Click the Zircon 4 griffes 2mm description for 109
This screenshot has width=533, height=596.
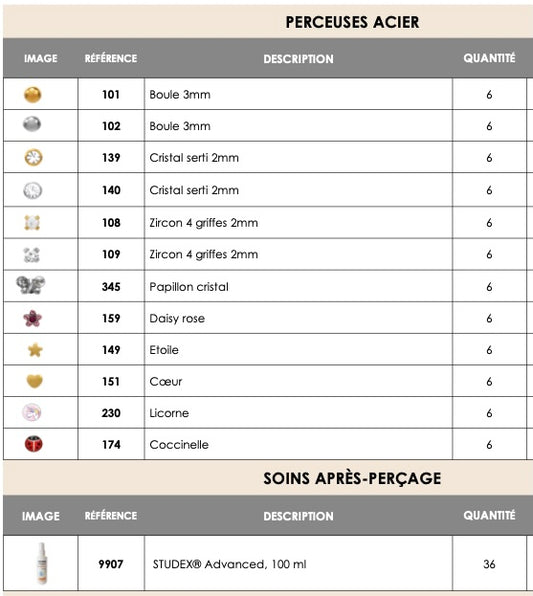[x=204, y=254]
